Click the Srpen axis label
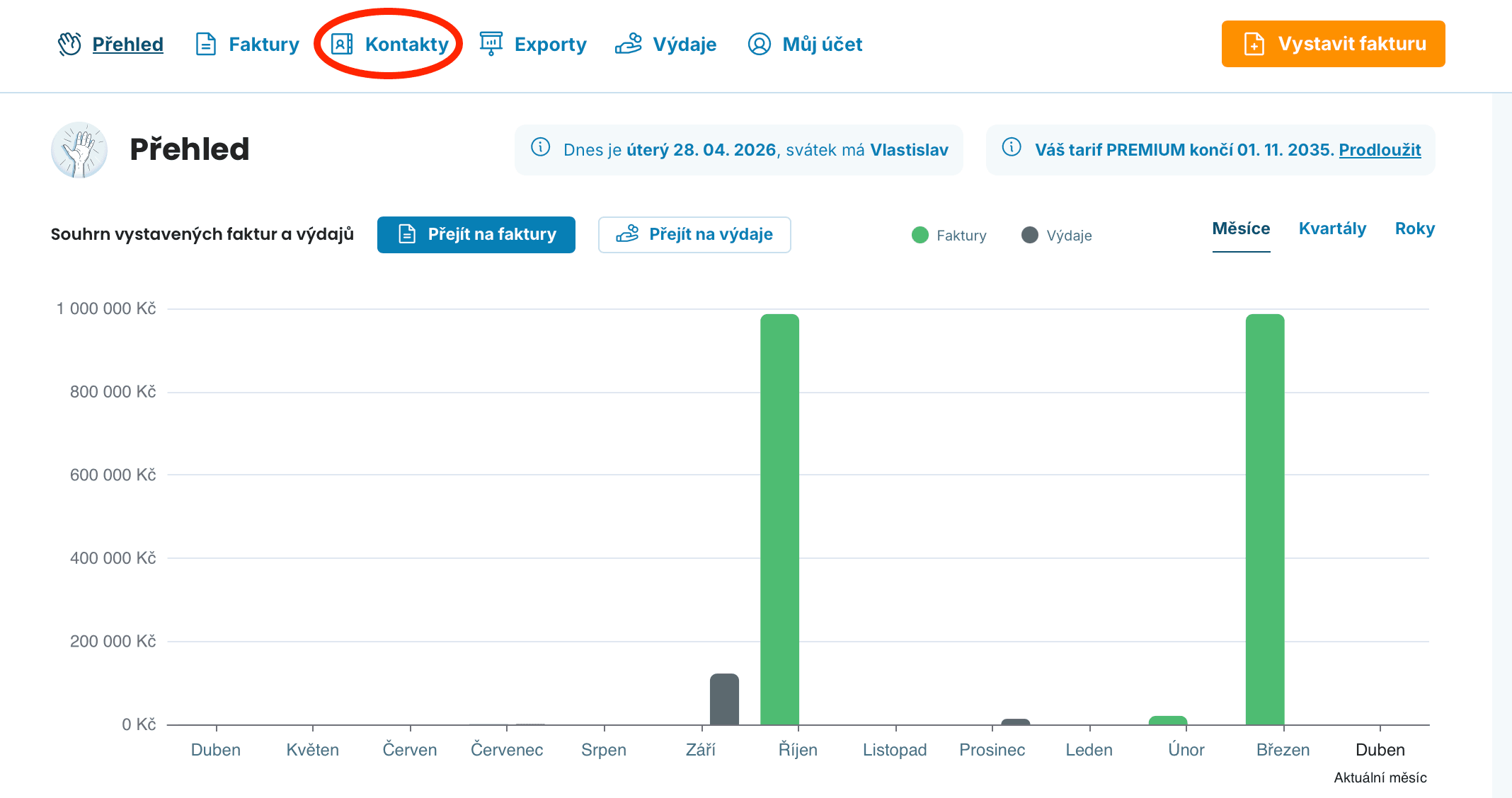1512x798 pixels. 604,750
